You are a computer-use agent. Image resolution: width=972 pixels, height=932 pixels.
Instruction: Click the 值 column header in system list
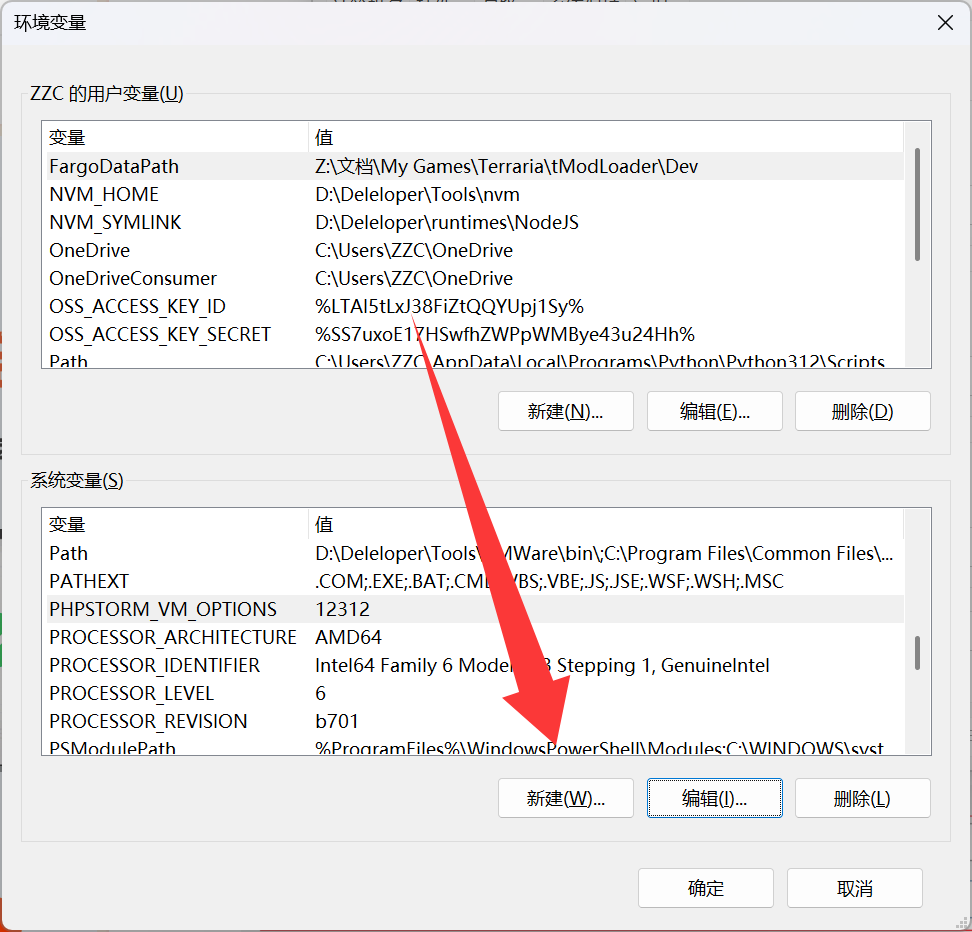[x=606, y=524]
